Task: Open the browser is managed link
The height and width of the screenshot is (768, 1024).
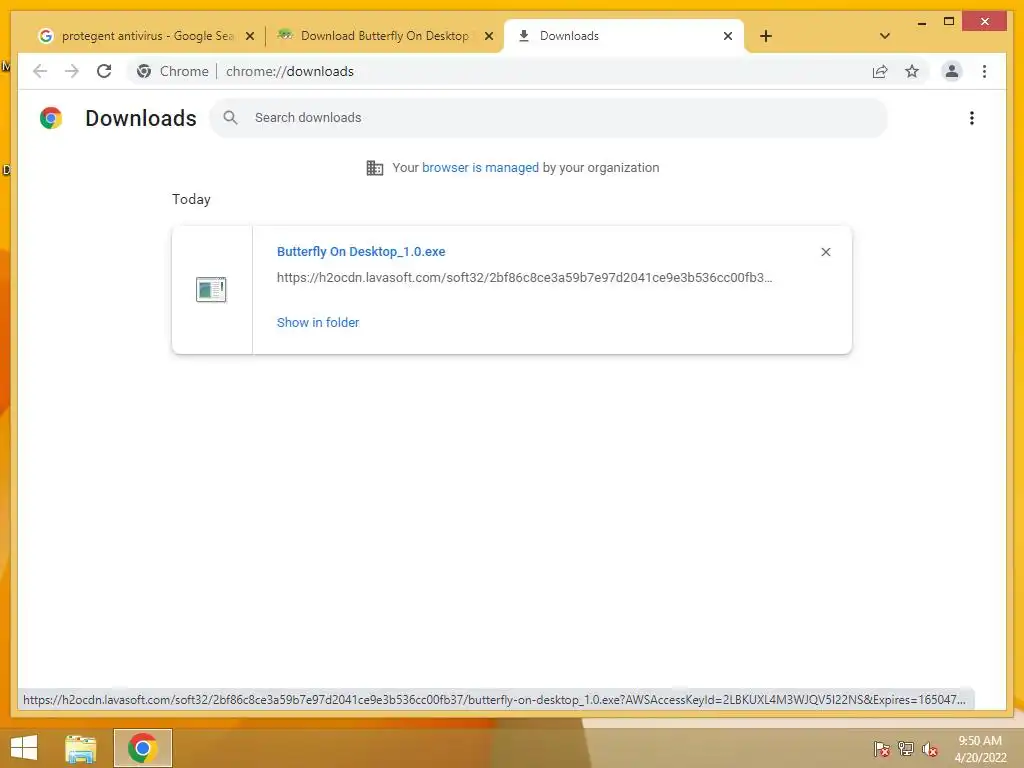Action: (480, 168)
